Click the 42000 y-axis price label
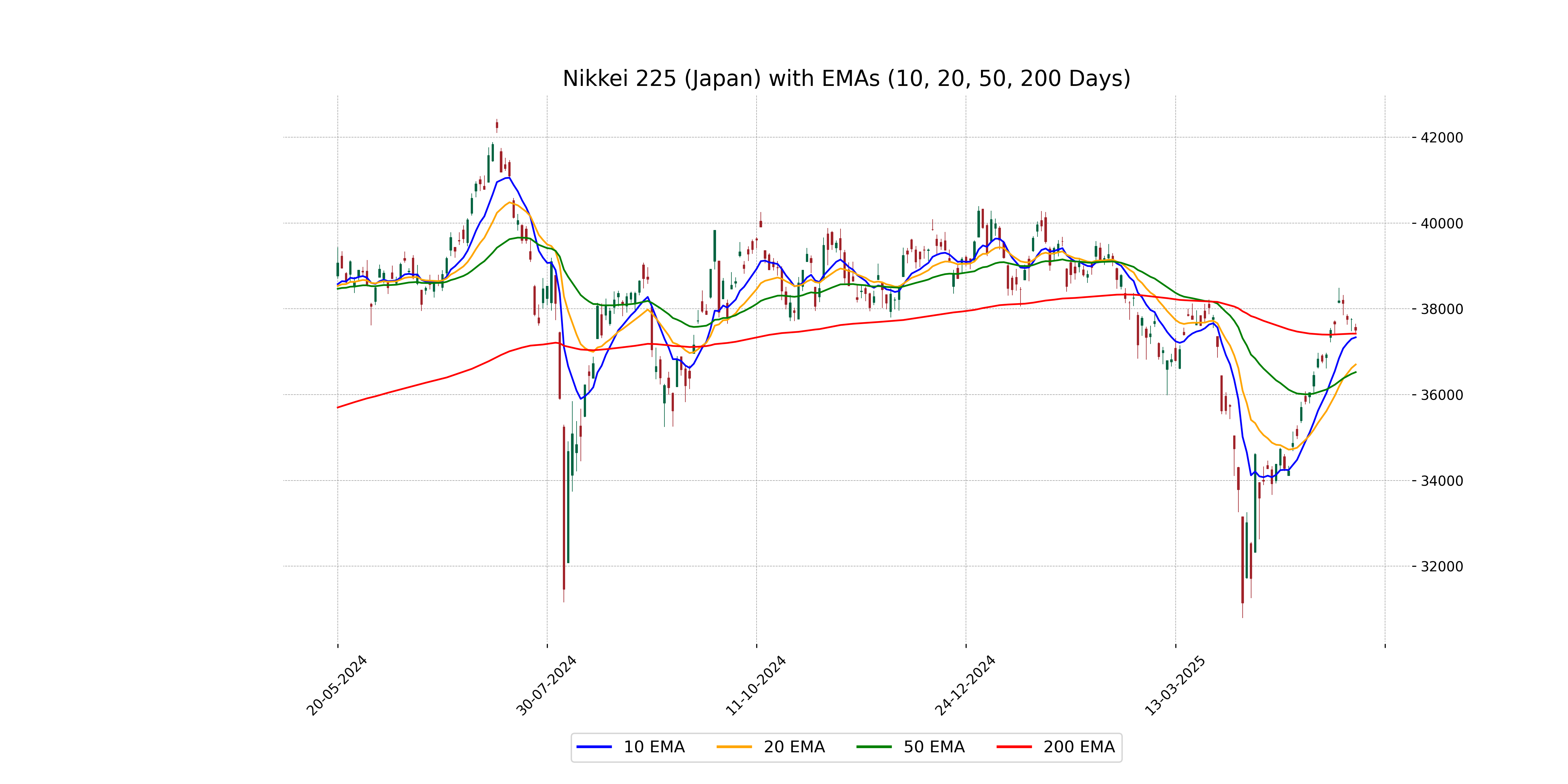Image resolution: width=1568 pixels, height=784 pixels. (x=1441, y=138)
